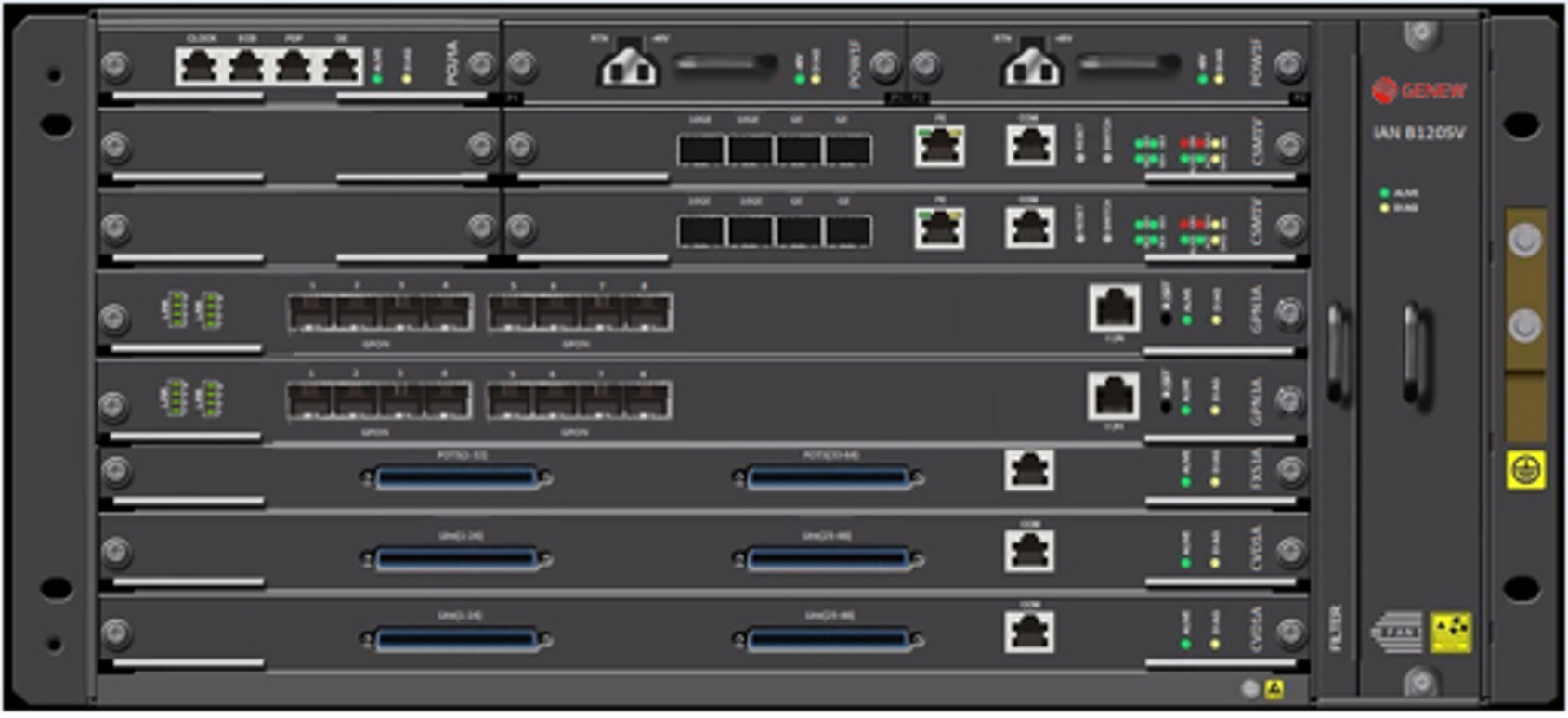Click the handle on the FILTER panel
Viewport: 1568px width, 718px height.
tap(1336, 353)
